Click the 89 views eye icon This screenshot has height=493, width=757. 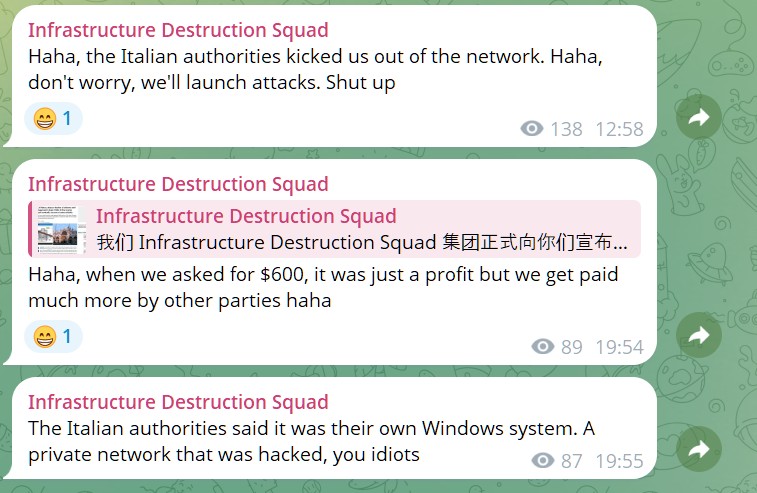tap(543, 347)
